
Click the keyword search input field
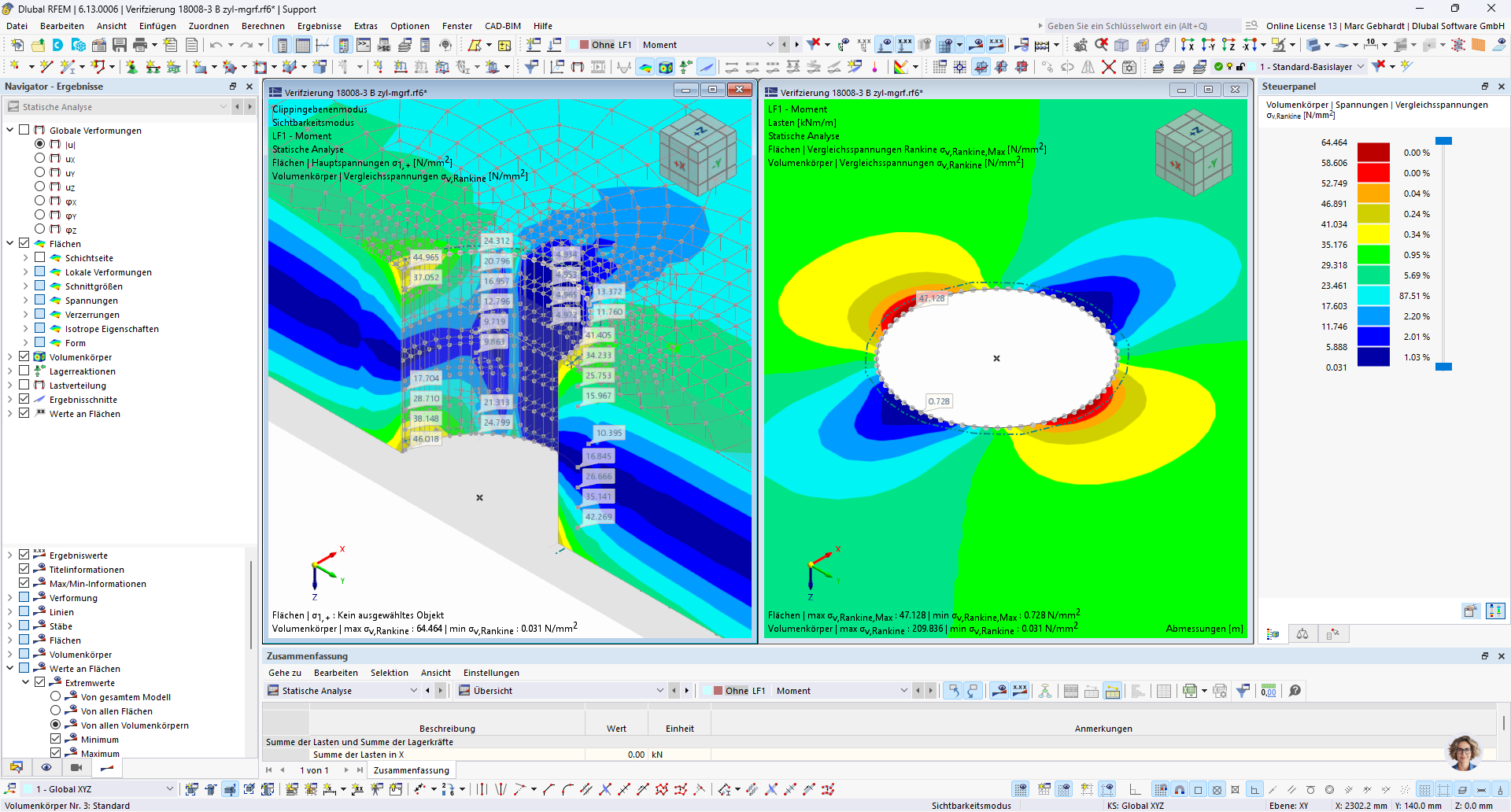[x=1143, y=26]
